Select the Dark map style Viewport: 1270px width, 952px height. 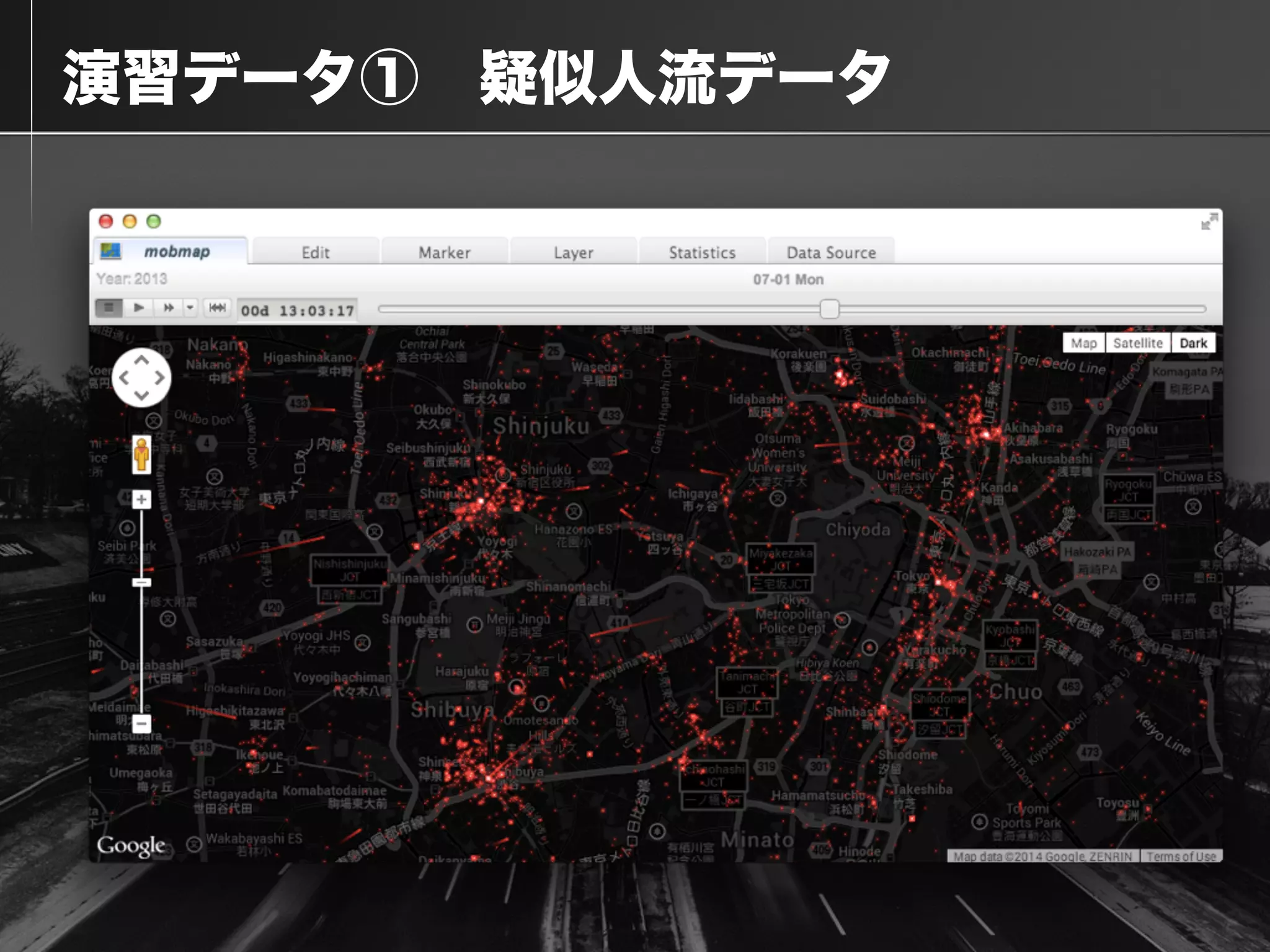(x=1193, y=343)
